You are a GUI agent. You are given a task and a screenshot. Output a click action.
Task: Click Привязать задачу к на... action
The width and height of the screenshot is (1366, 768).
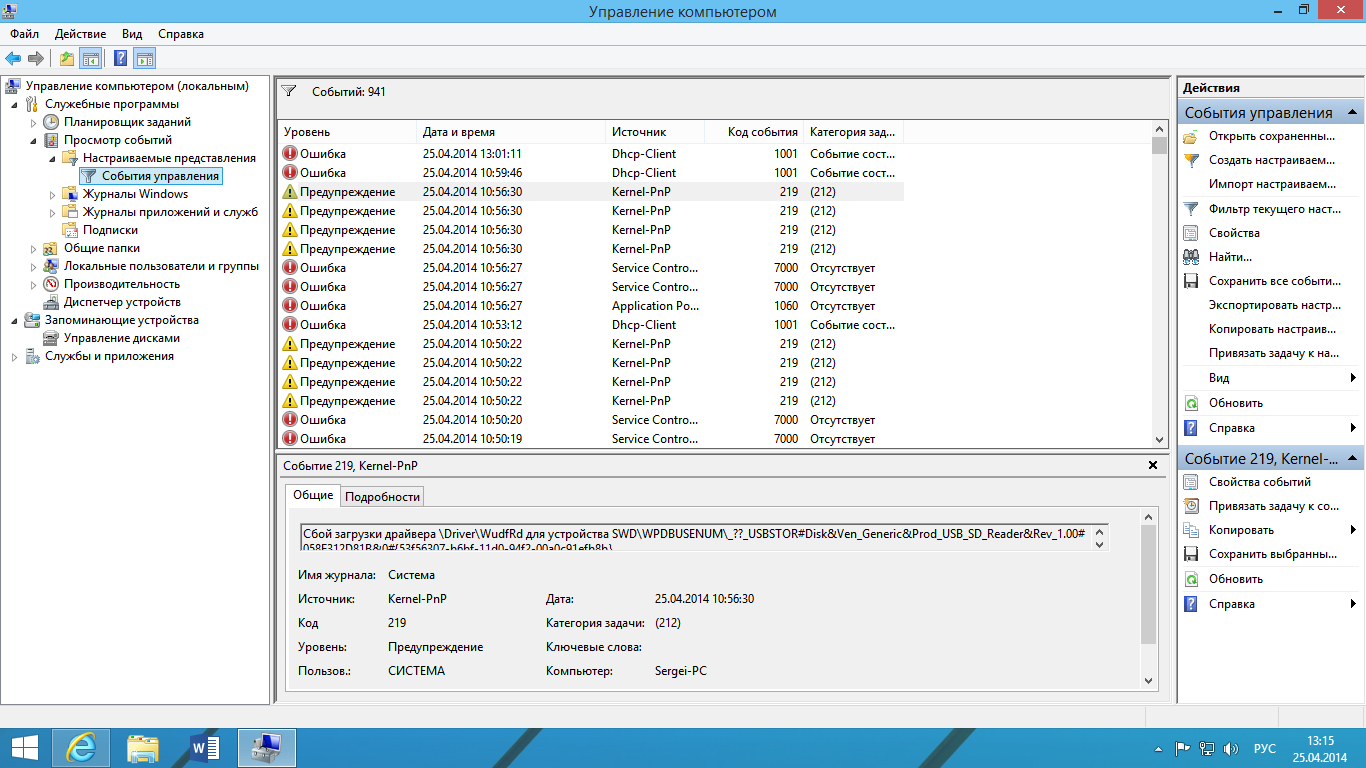(1274, 353)
